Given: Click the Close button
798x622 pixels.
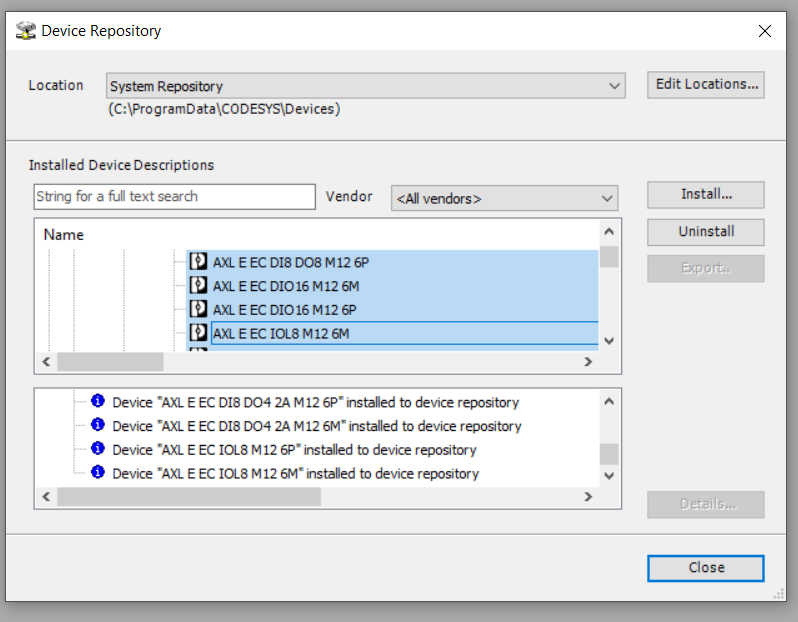Looking at the screenshot, I should 706,568.
